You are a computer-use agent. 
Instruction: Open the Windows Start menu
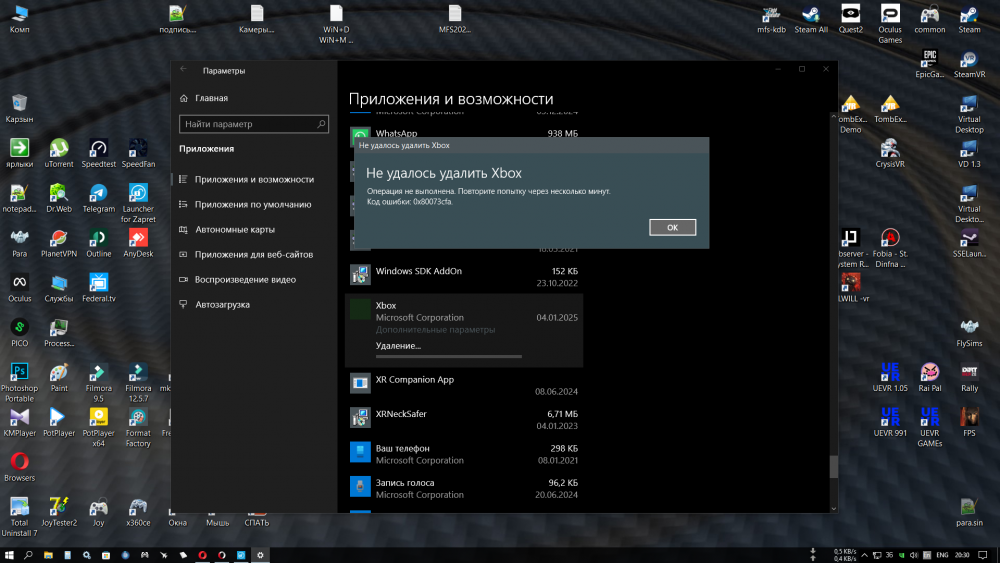(9, 555)
